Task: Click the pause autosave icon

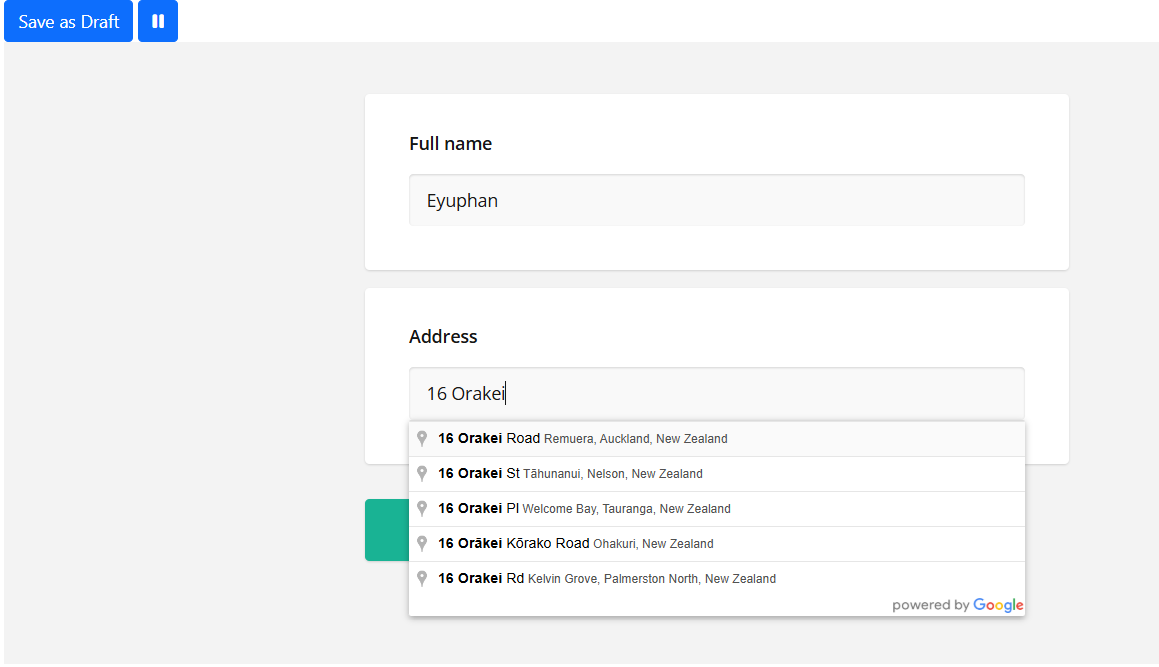Action: [x=157, y=21]
